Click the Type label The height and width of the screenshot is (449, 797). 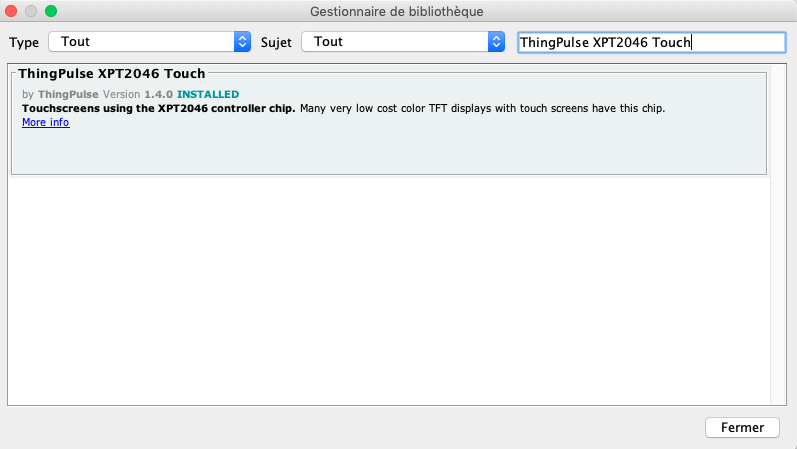click(x=24, y=43)
